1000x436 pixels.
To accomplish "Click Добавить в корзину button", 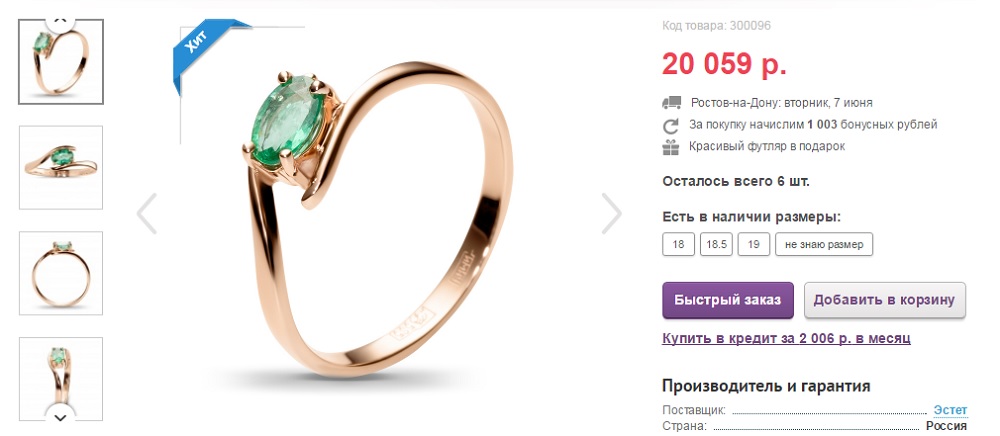I will [885, 300].
